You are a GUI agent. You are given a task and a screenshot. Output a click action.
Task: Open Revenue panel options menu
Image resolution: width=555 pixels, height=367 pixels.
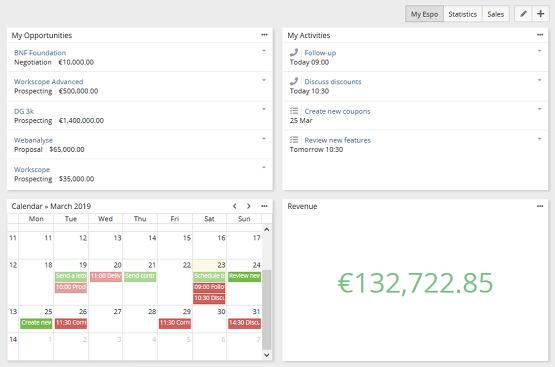pyautogui.click(x=540, y=206)
